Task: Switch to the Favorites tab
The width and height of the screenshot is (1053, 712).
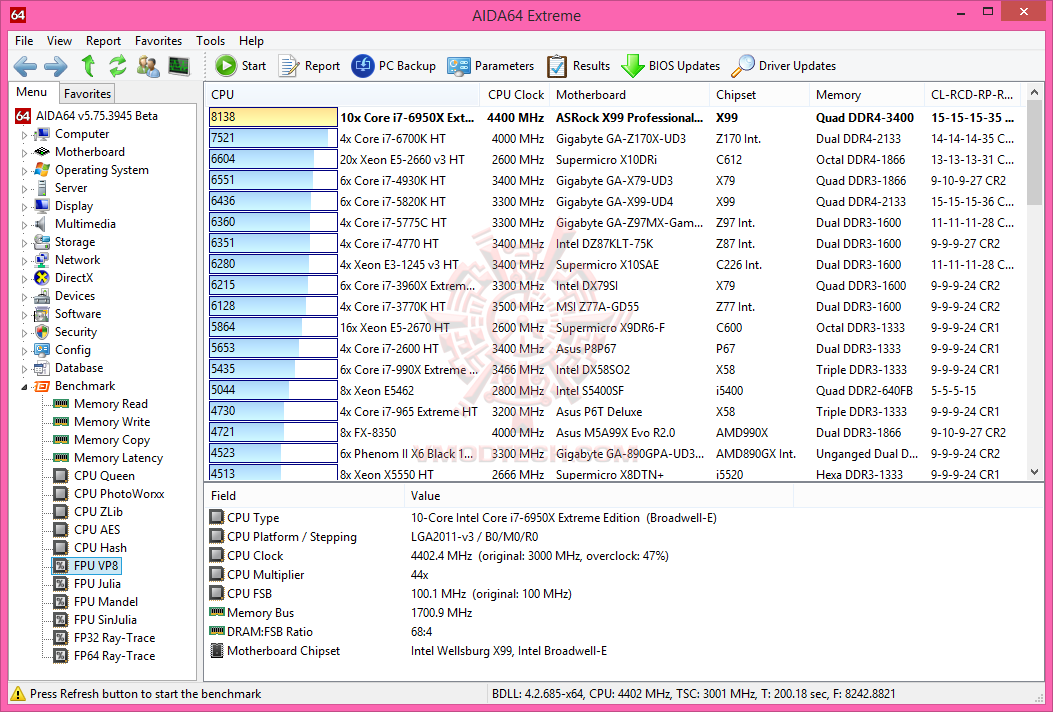Action: [x=87, y=94]
